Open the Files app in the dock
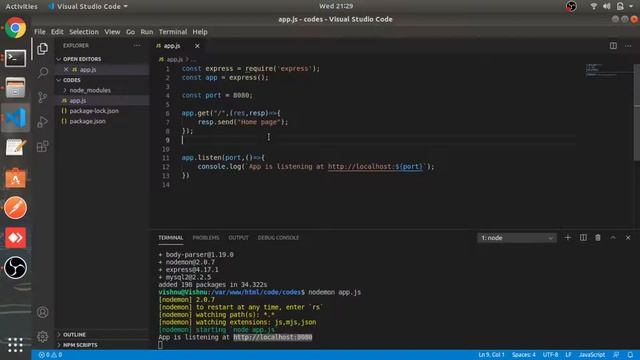Image resolution: width=640 pixels, height=360 pixels. pyautogui.click(x=16, y=88)
